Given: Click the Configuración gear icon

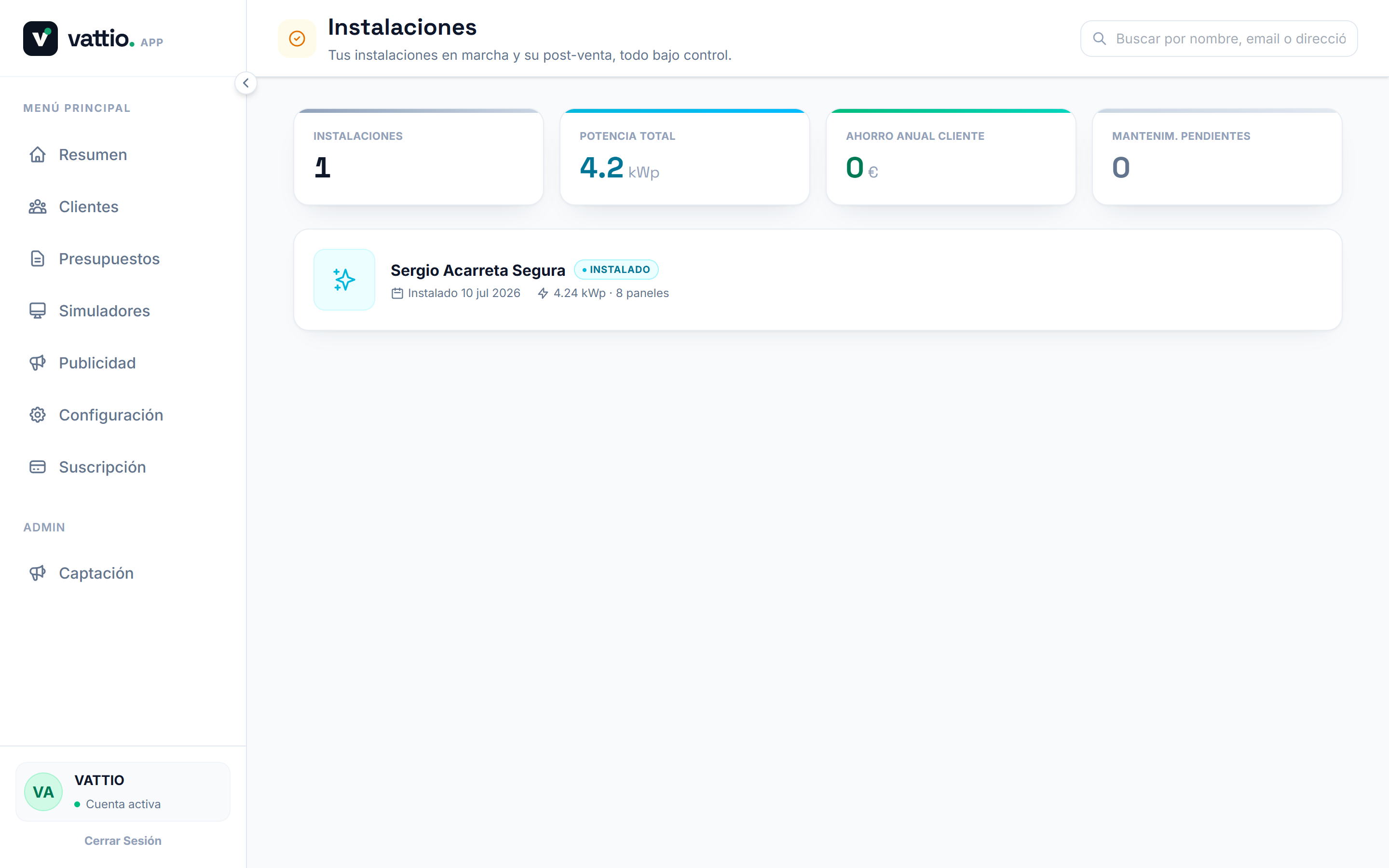Looking at the screenshot, I should click(37, 415).
